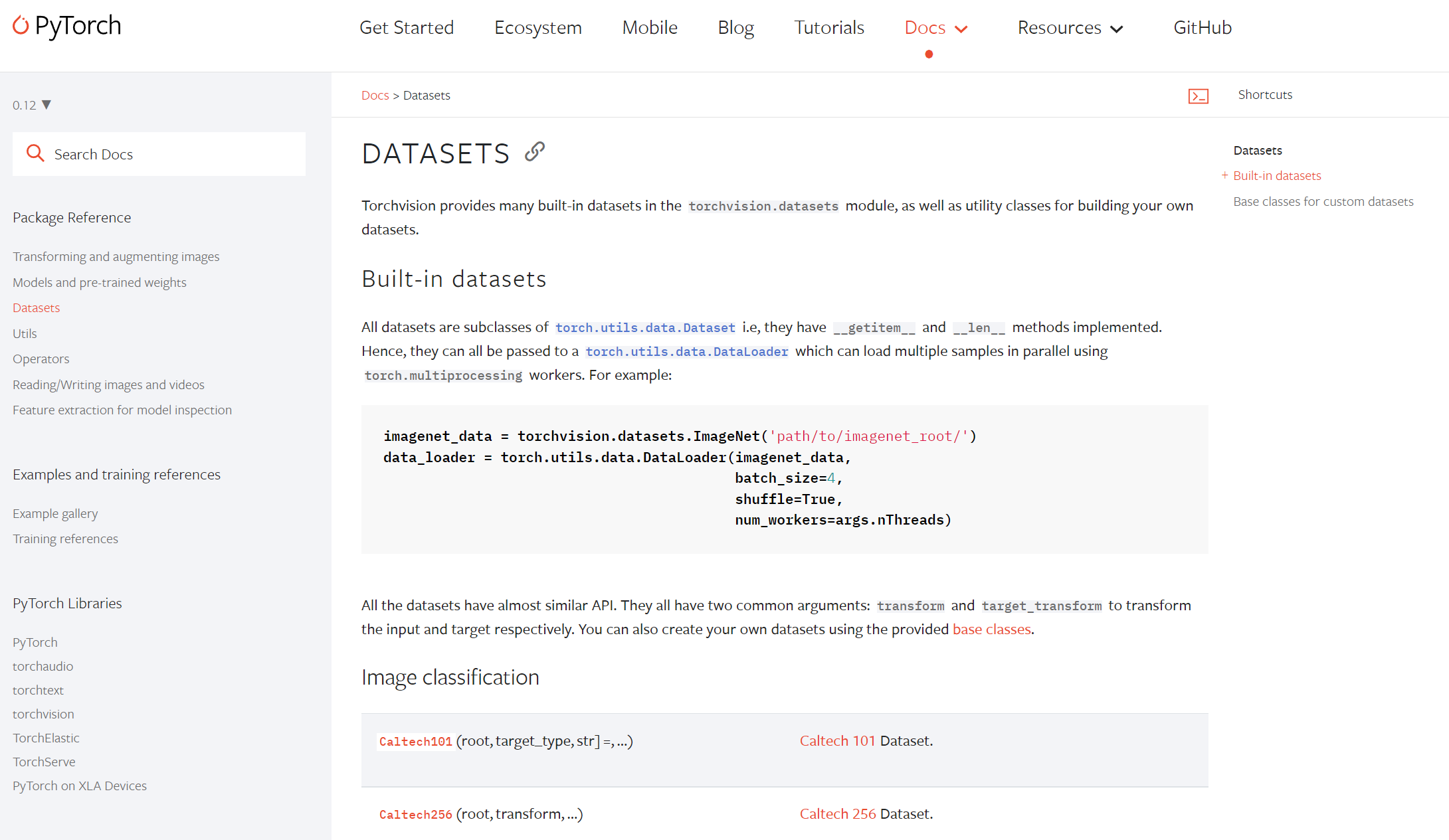
Task: Select Datasets in the sidebar
Action: coord(37,307)
